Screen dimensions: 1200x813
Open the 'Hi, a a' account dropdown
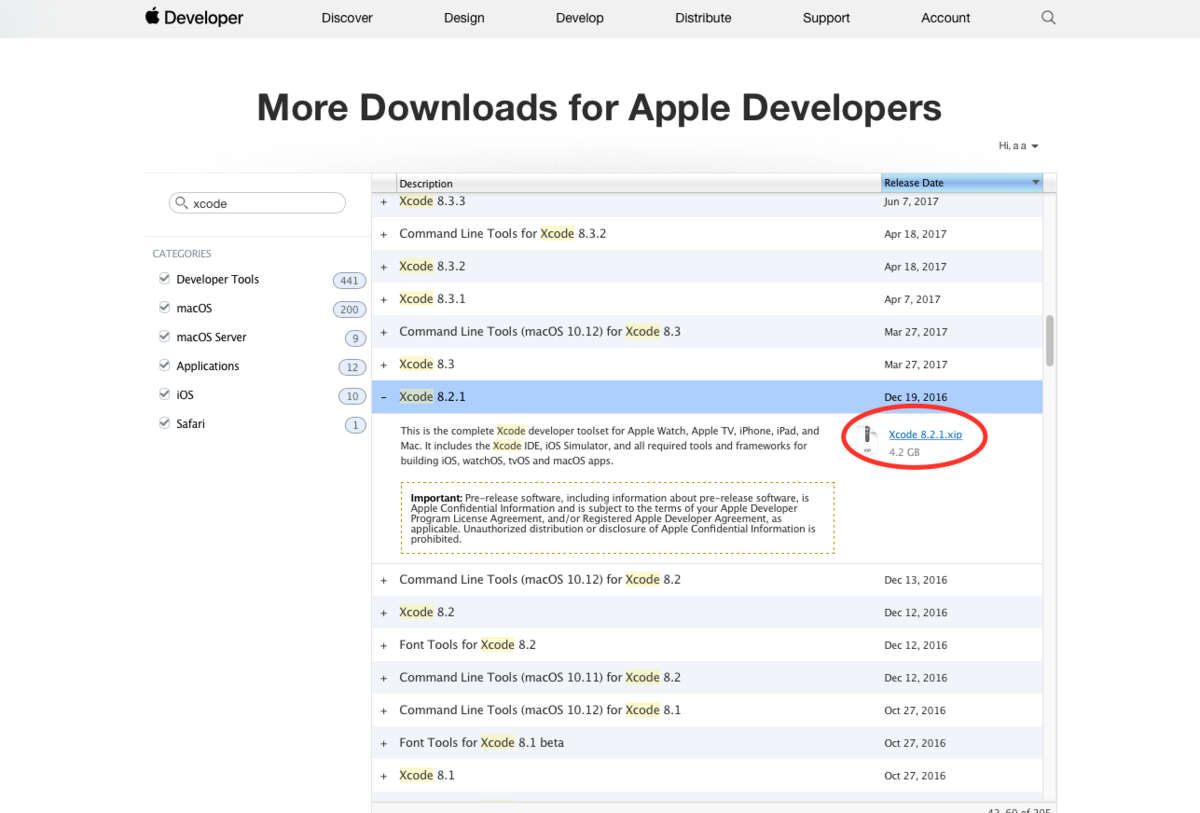click(1018, 146)
